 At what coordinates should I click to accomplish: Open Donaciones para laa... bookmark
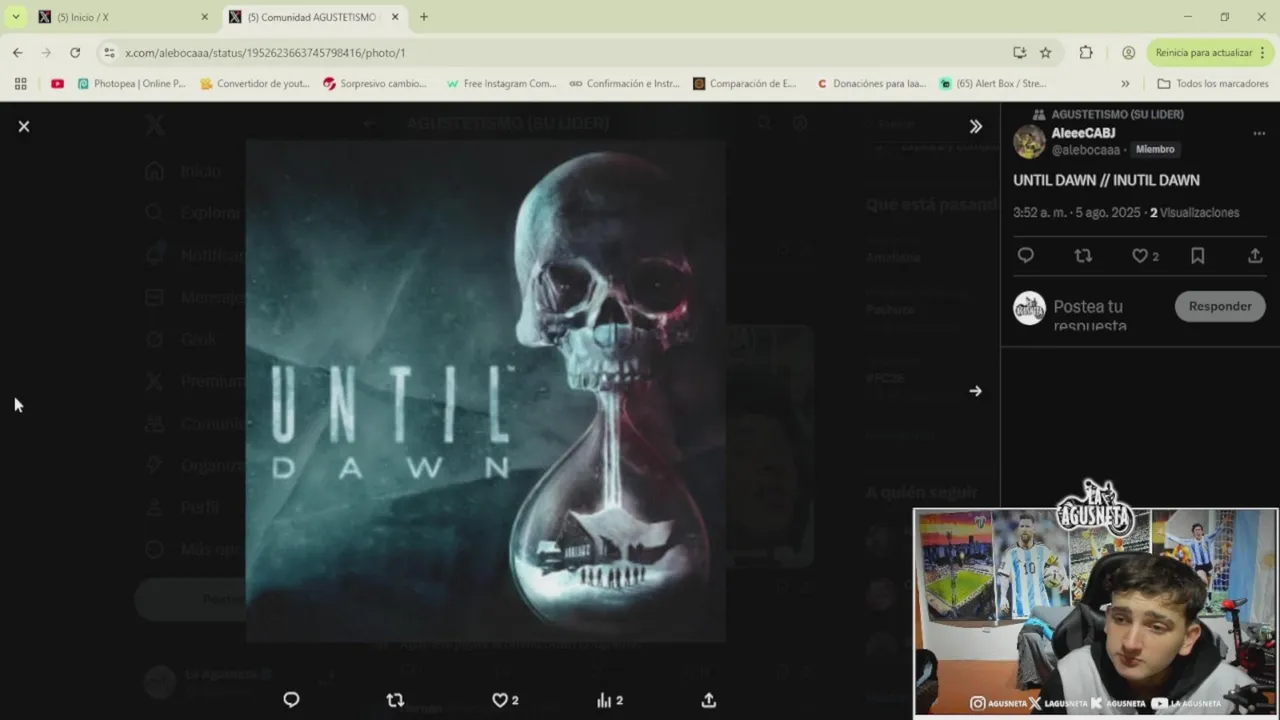pos(871,84)
